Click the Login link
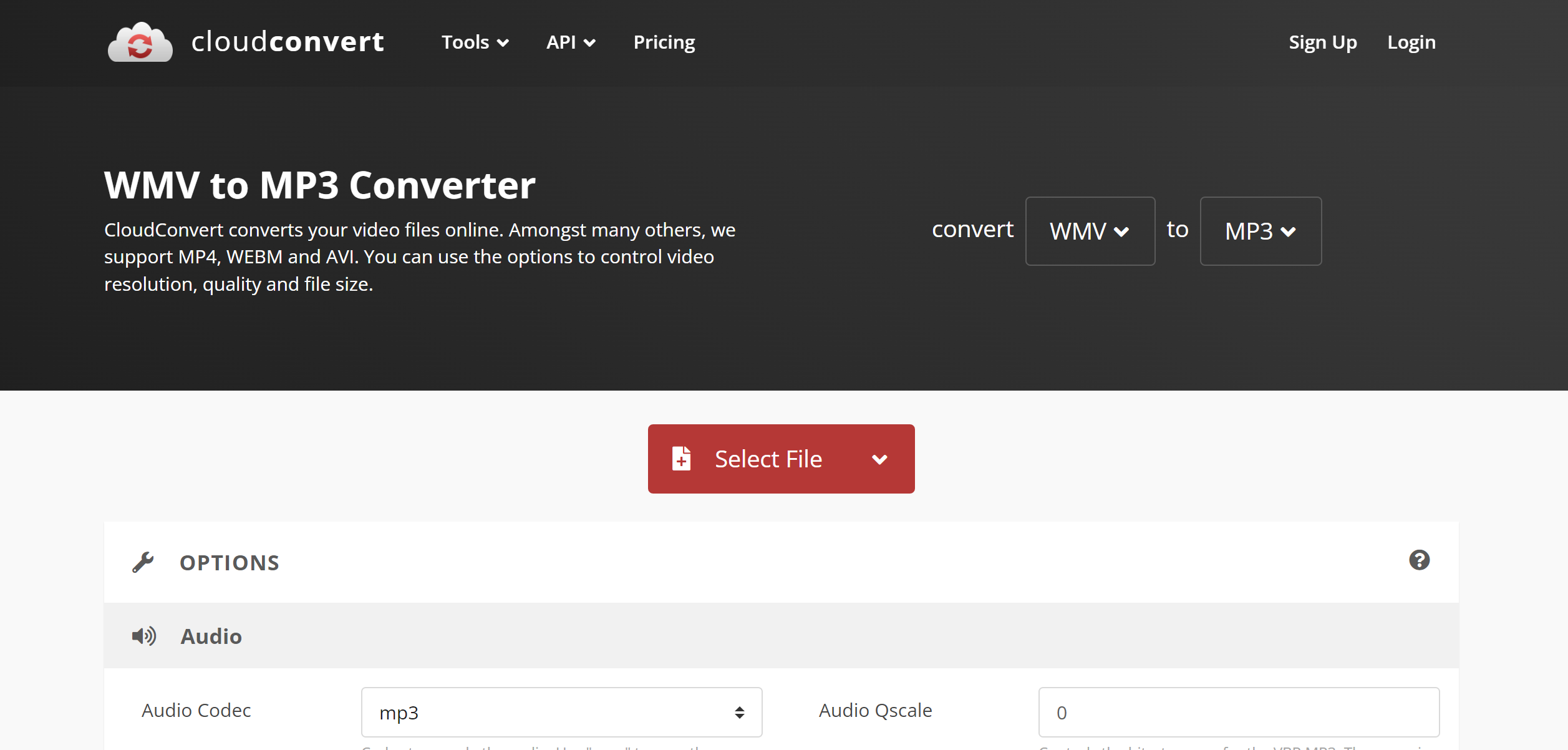This screenshot has height=750, width=1568. click(x=1411, y=42)
